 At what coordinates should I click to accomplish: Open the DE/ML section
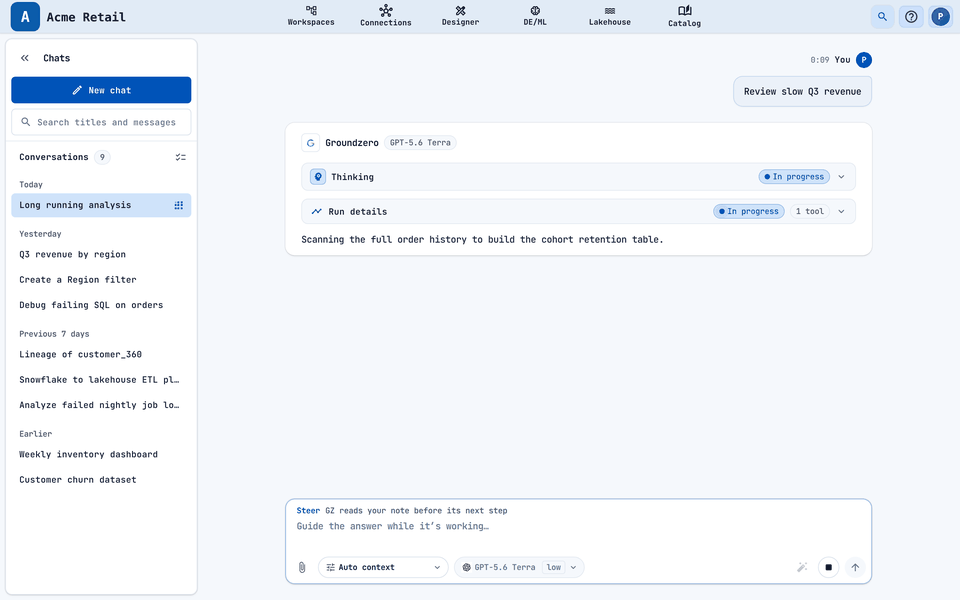click(535, 16)
